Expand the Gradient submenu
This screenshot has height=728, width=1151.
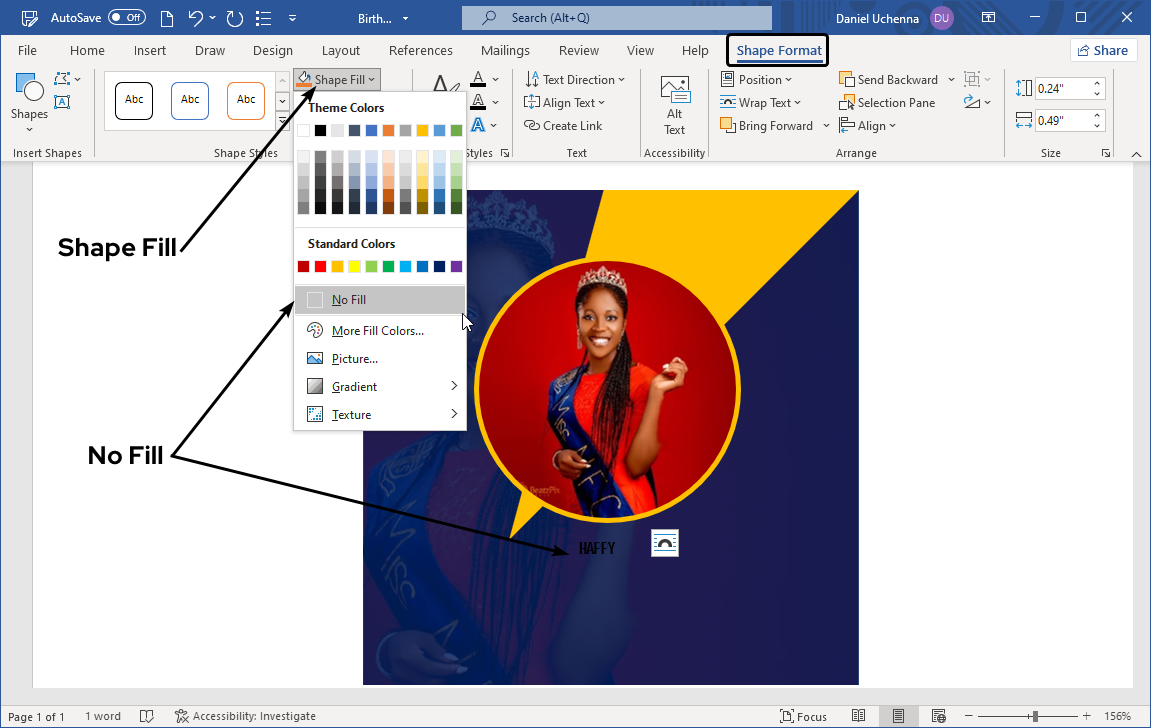click(380, 387)
